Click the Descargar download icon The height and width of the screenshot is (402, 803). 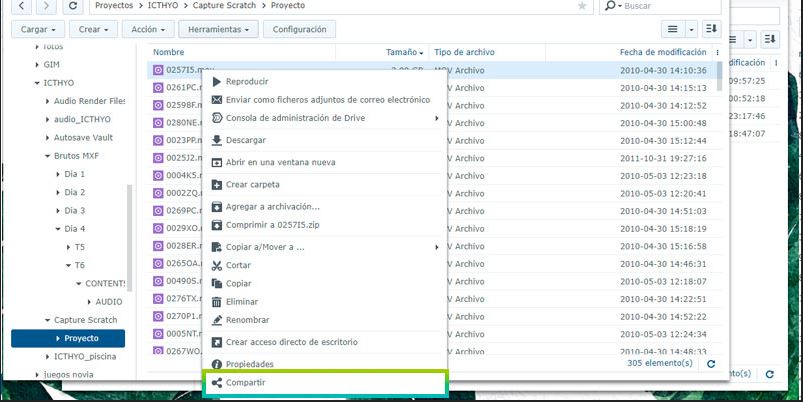217,140
